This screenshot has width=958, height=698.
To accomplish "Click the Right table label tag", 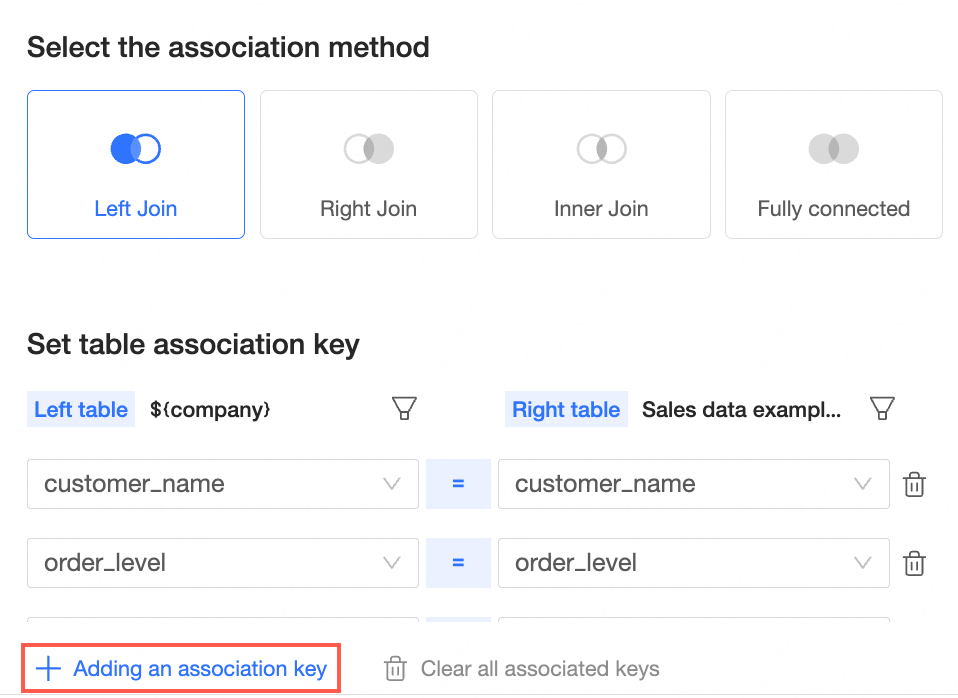I will tap(566, 409).
